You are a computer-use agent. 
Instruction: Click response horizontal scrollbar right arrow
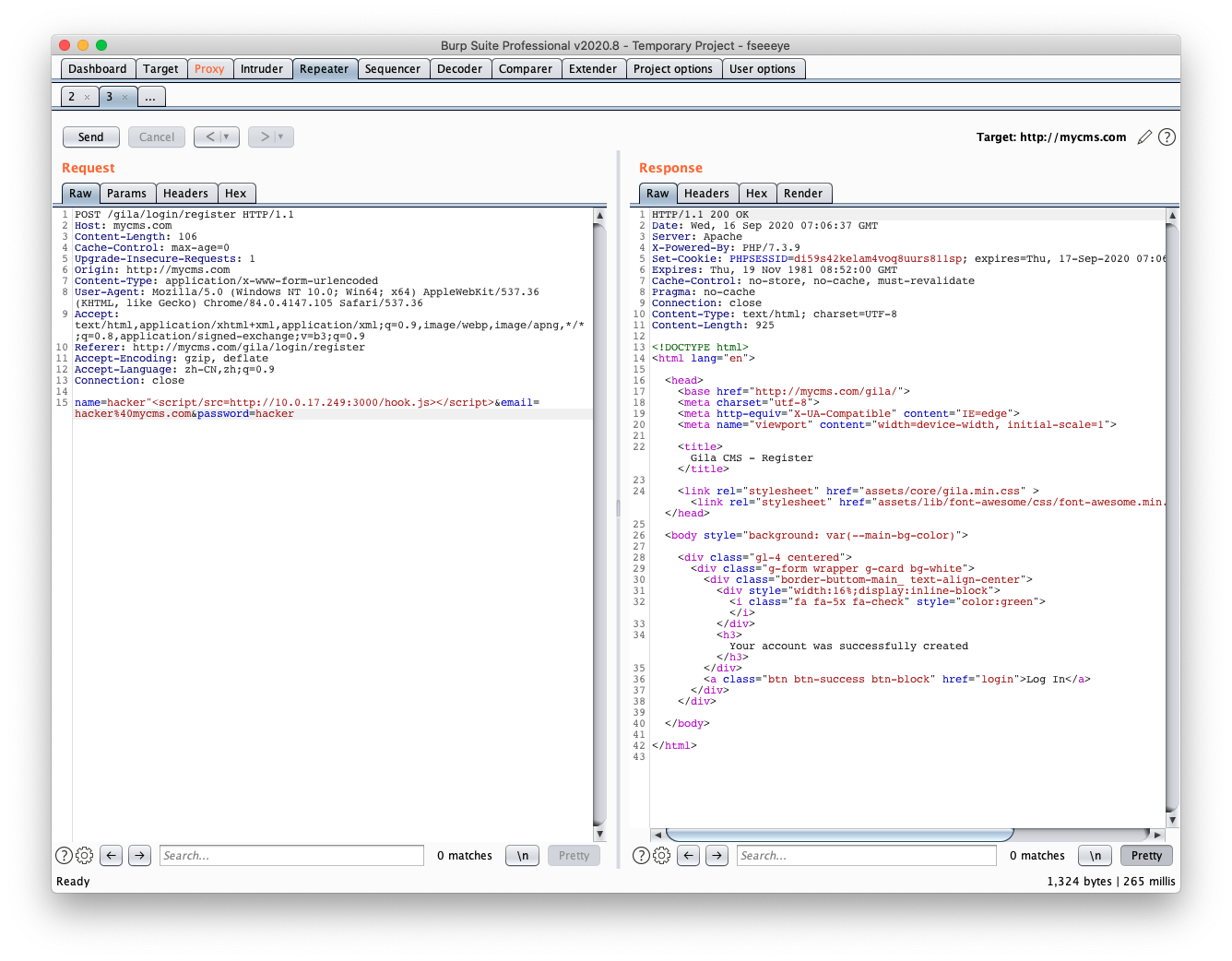[1158, 835]
